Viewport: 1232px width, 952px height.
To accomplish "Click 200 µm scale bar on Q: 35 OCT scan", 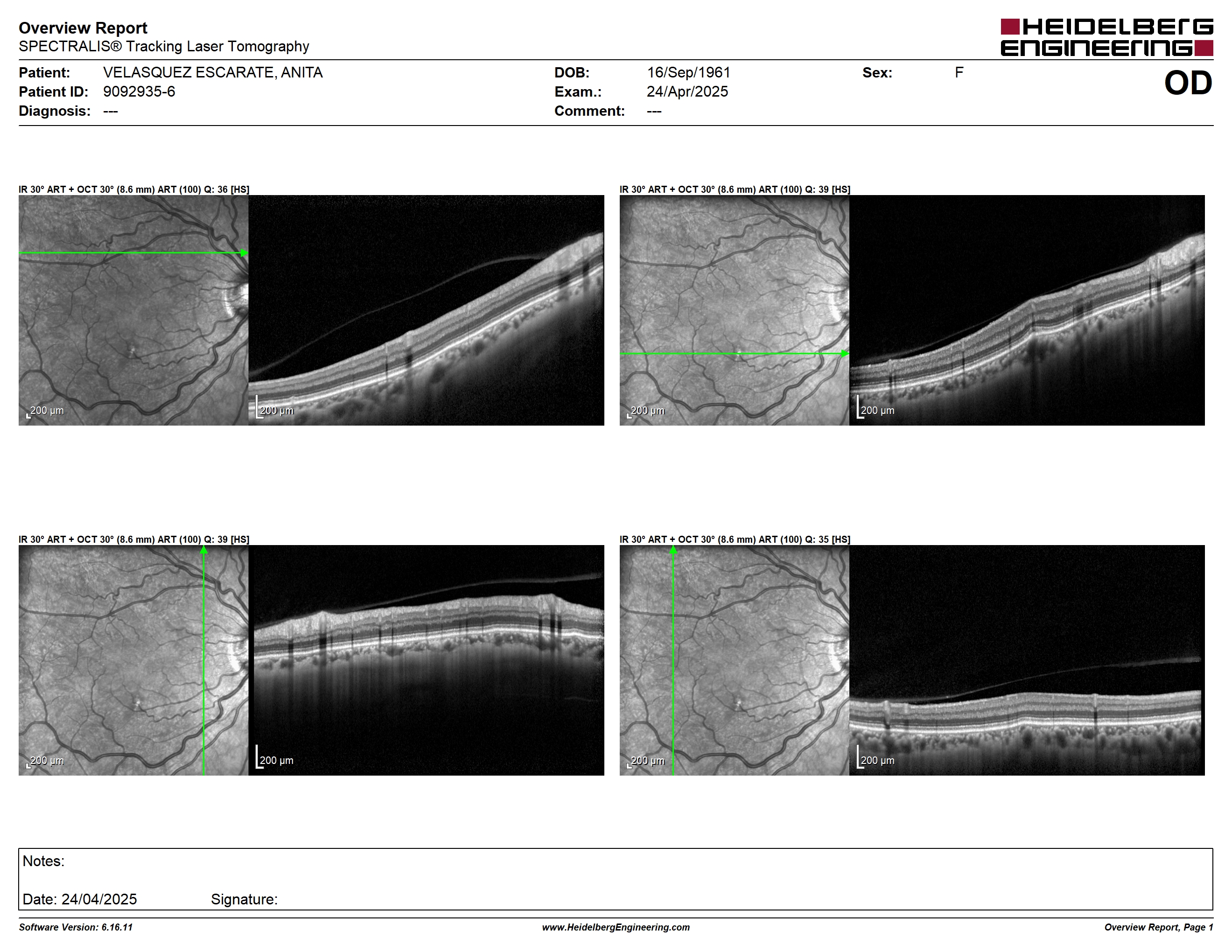I will coord(876,757).
